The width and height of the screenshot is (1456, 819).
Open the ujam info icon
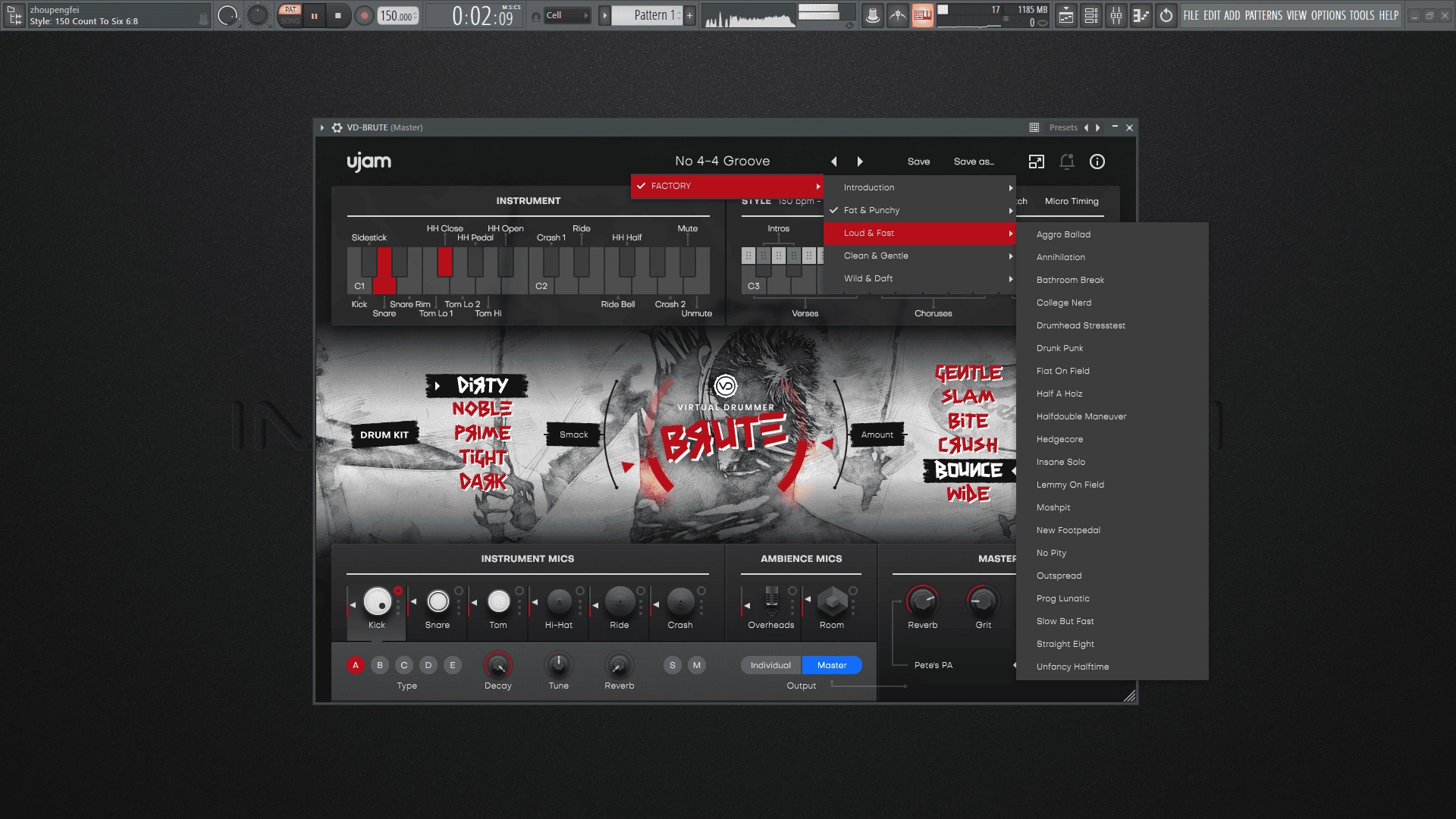click(1097, 162)
